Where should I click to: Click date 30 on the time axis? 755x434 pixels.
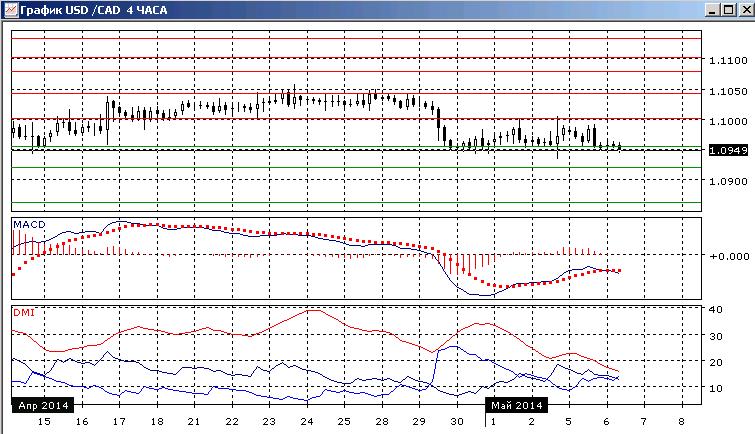click(456, 422)
